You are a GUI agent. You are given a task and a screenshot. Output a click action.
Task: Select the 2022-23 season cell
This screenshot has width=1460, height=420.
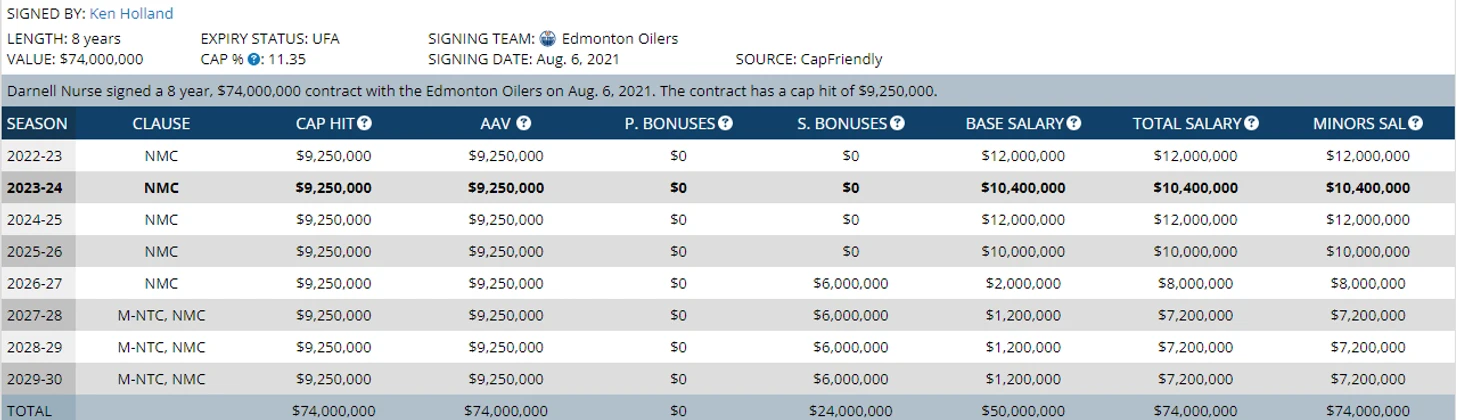click(x=35, y=156)
